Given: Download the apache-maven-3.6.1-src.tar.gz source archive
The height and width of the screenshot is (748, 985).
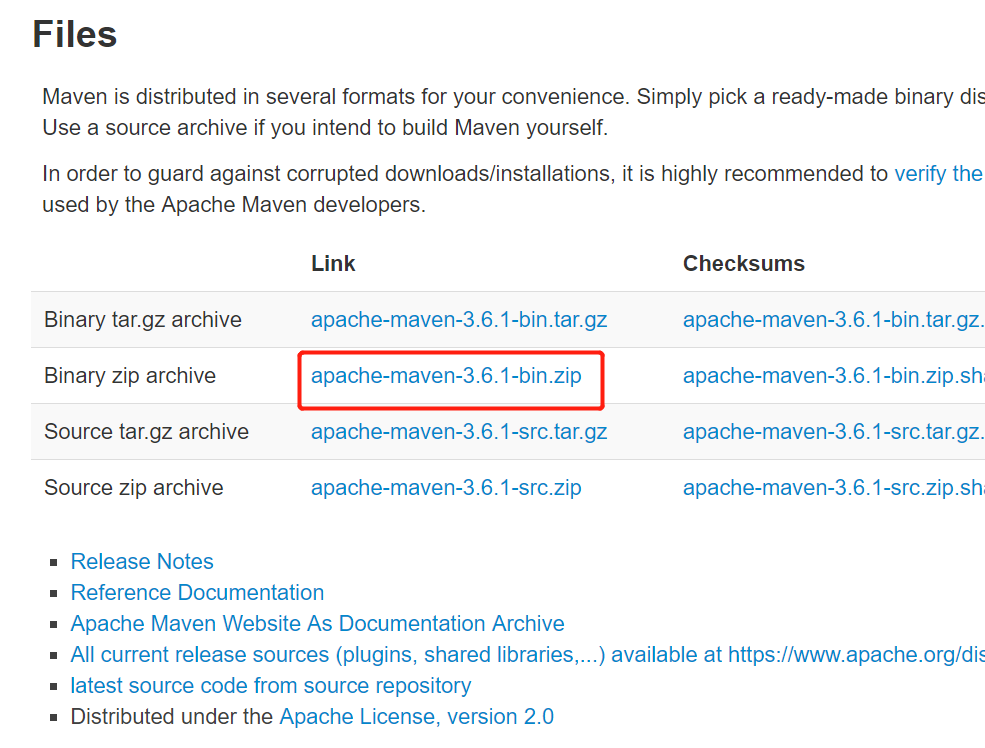Looking at the screenshot, I should point(459,431).
